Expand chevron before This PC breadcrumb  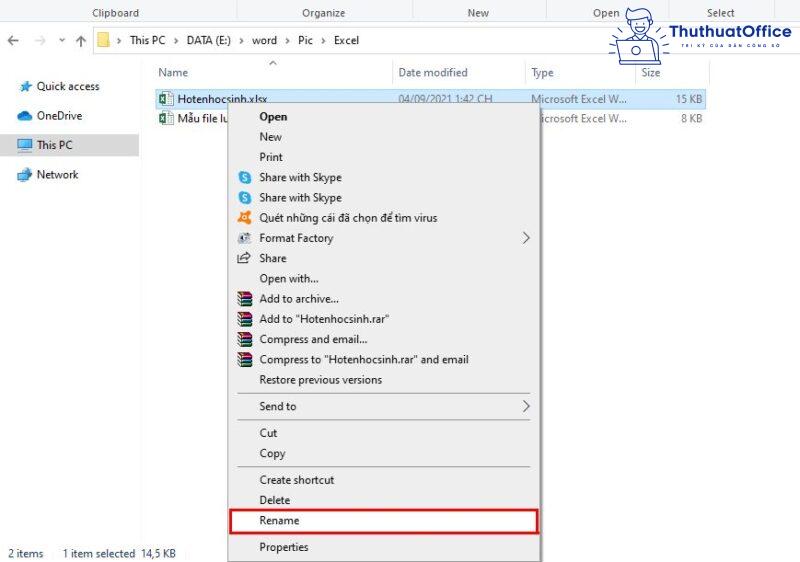(x=119, y=41)
